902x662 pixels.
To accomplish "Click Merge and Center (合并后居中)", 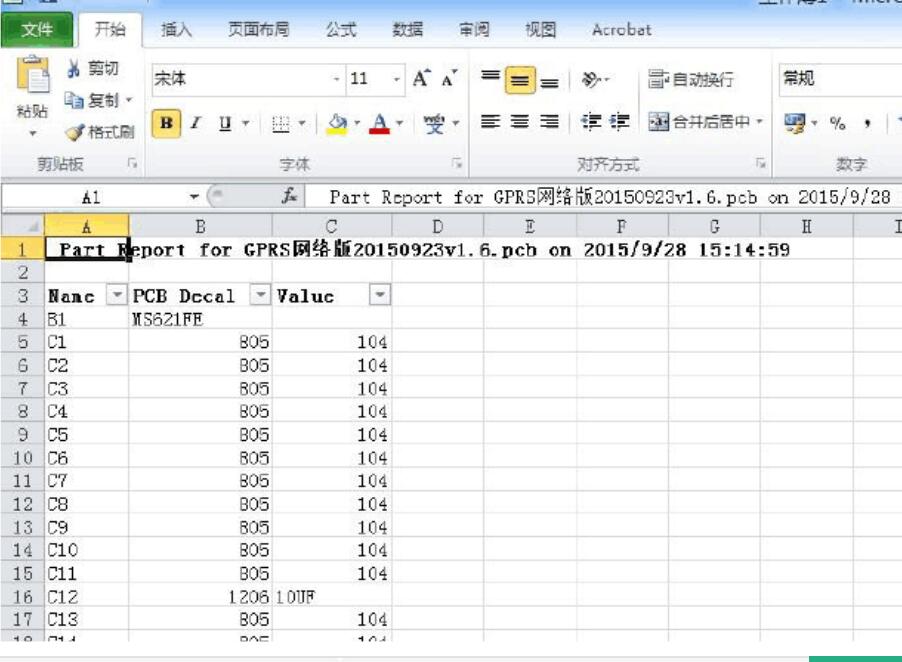I will pyautogui.click(x=699, y=122).
